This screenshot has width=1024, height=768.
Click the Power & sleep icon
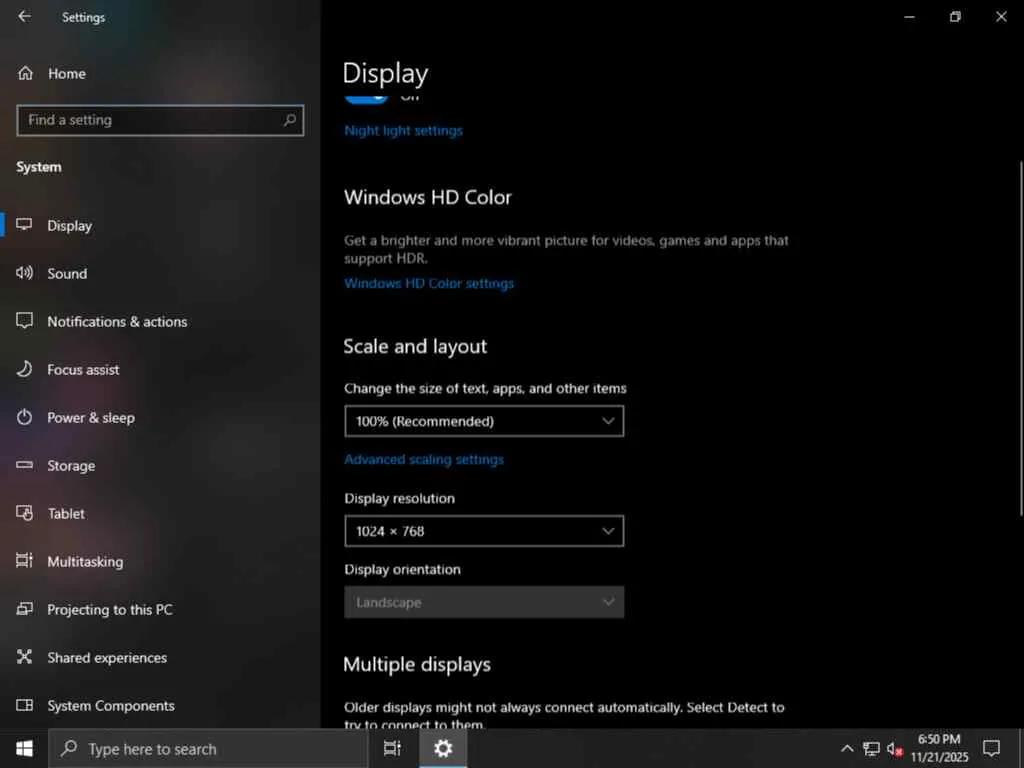coord(24,417)
